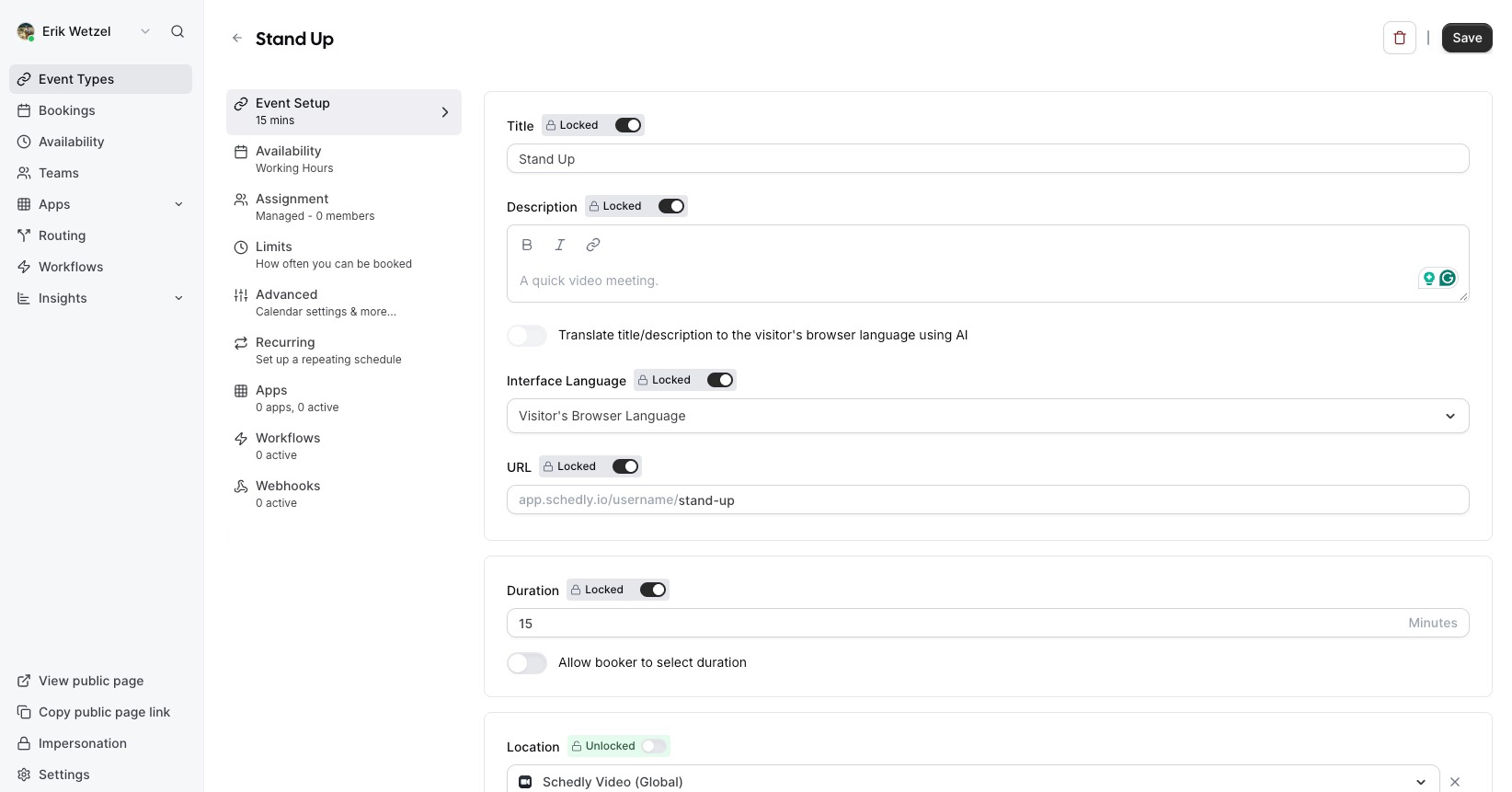The image size is (1512, 792).
Task: Click the back arrow next to Stand Up
Action: pos(237,38)
